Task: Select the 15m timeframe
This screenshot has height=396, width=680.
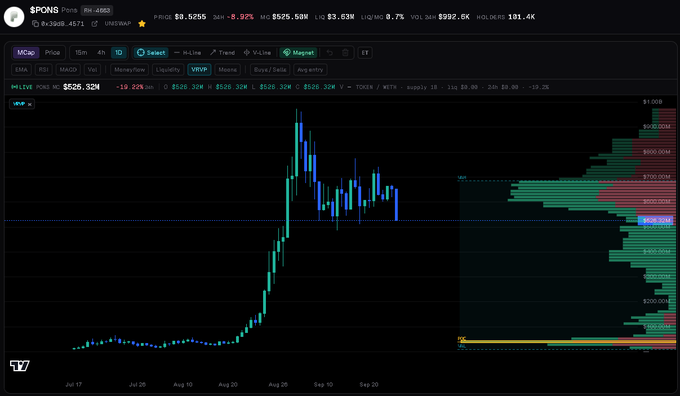Action: pos(81,52)
